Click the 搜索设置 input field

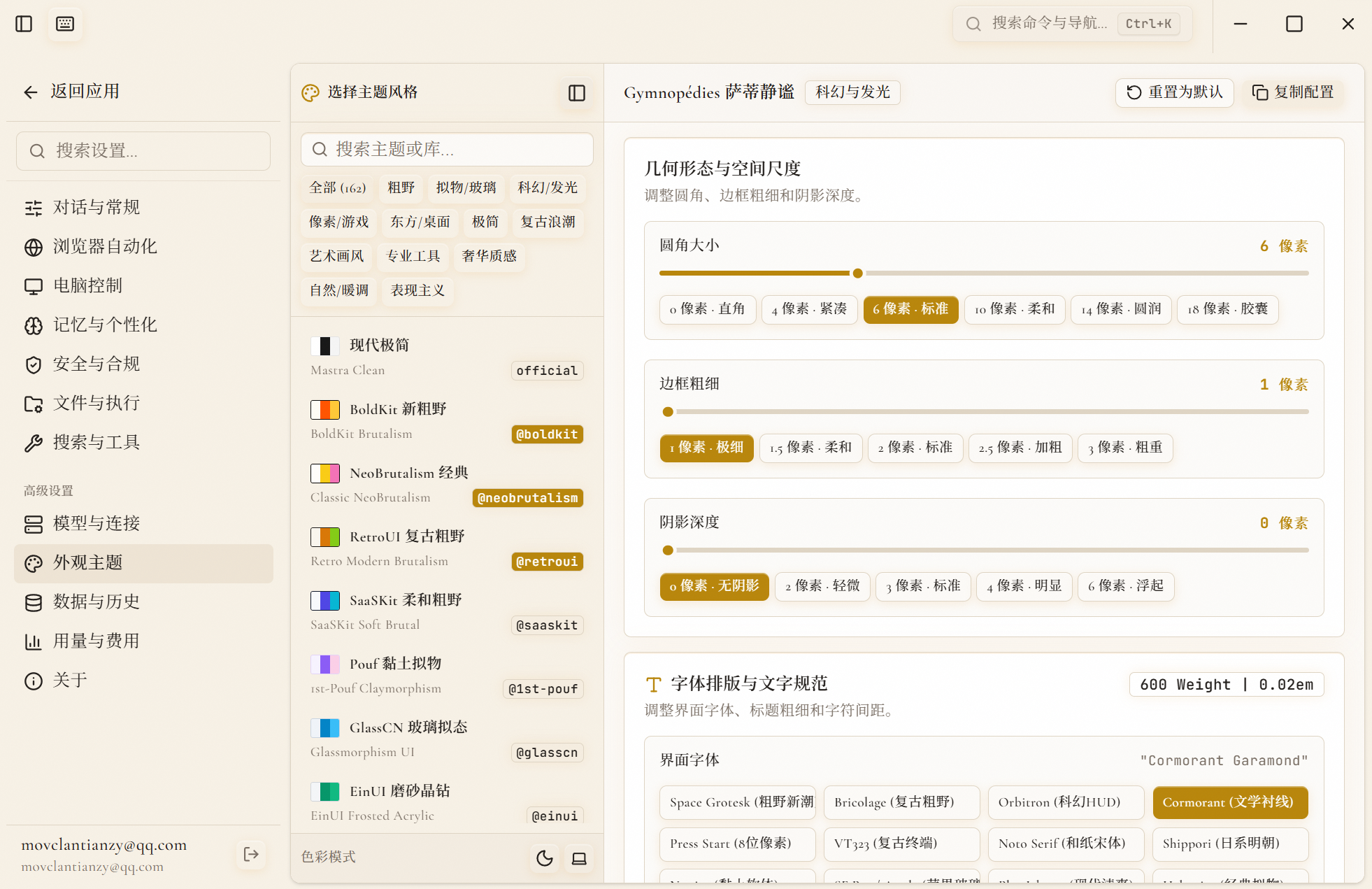[143, 151]
